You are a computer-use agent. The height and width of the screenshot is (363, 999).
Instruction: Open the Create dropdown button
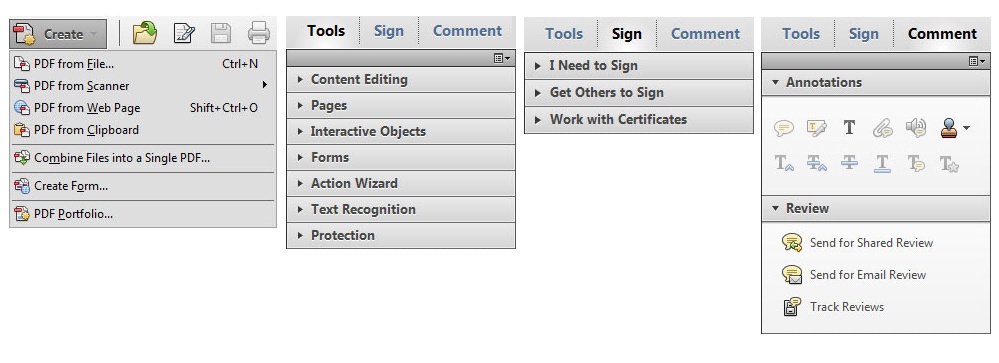point(58,34)
